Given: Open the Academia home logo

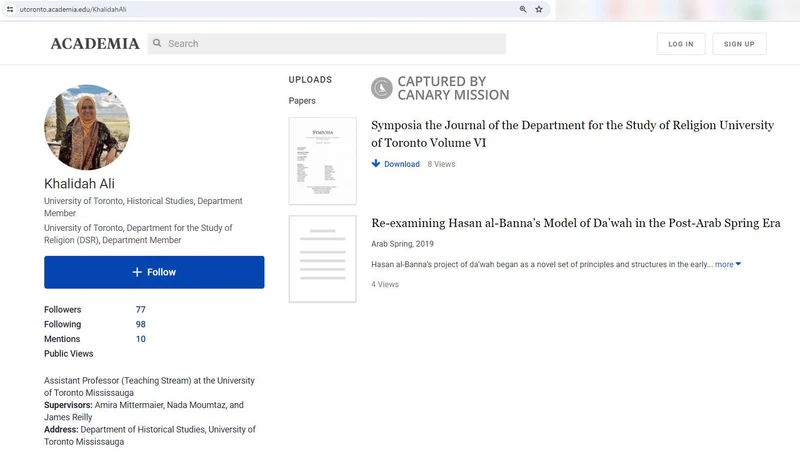Looking at the screenshot, I should [x=95, y=44].
